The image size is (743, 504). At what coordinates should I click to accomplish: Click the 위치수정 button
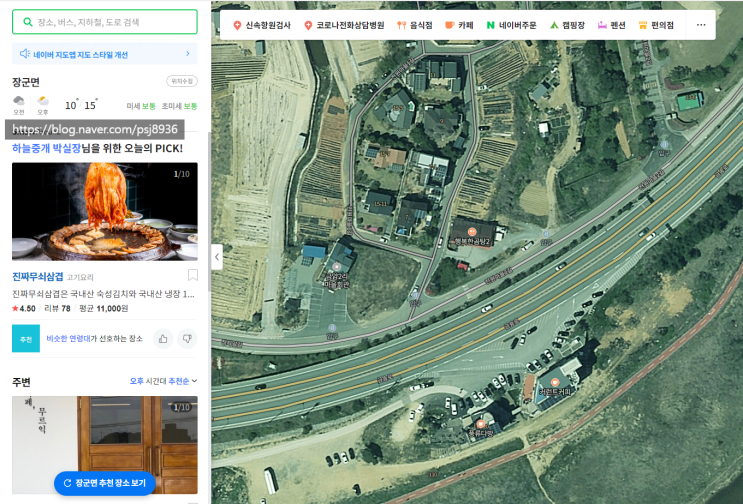(182, 81)
